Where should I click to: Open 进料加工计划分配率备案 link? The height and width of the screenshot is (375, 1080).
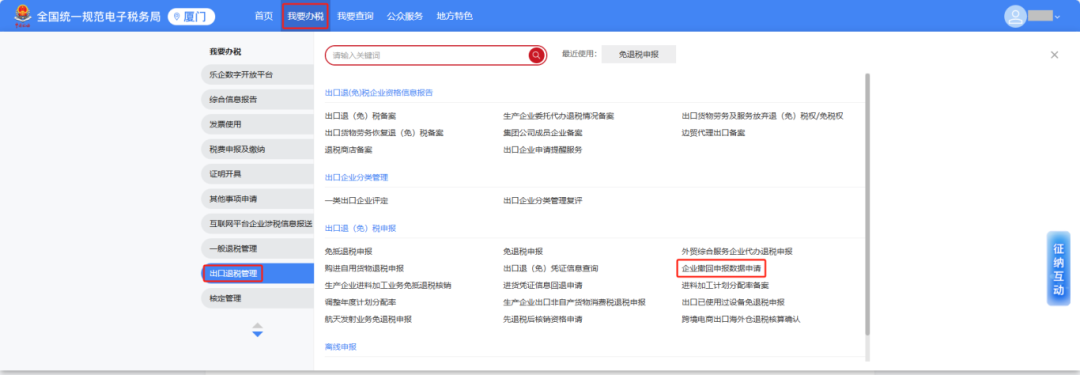725,285
